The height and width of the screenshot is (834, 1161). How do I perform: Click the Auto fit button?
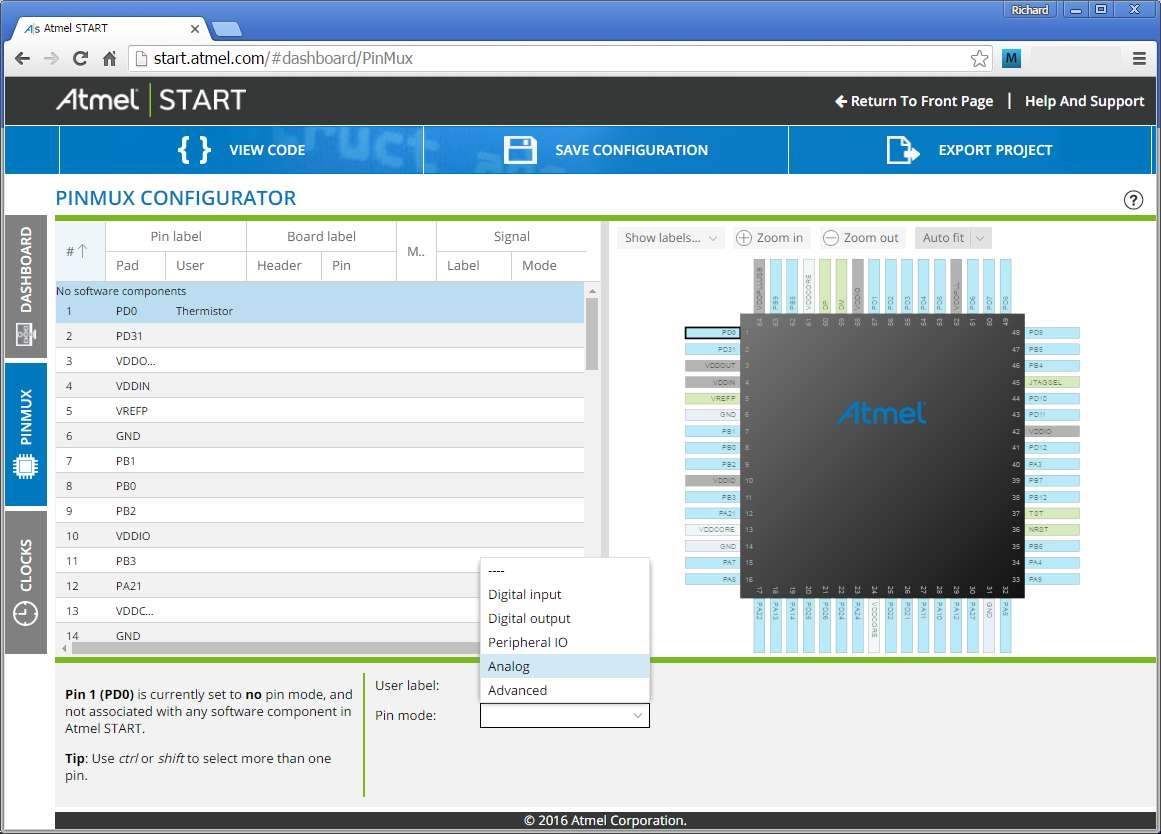[943, 238]
